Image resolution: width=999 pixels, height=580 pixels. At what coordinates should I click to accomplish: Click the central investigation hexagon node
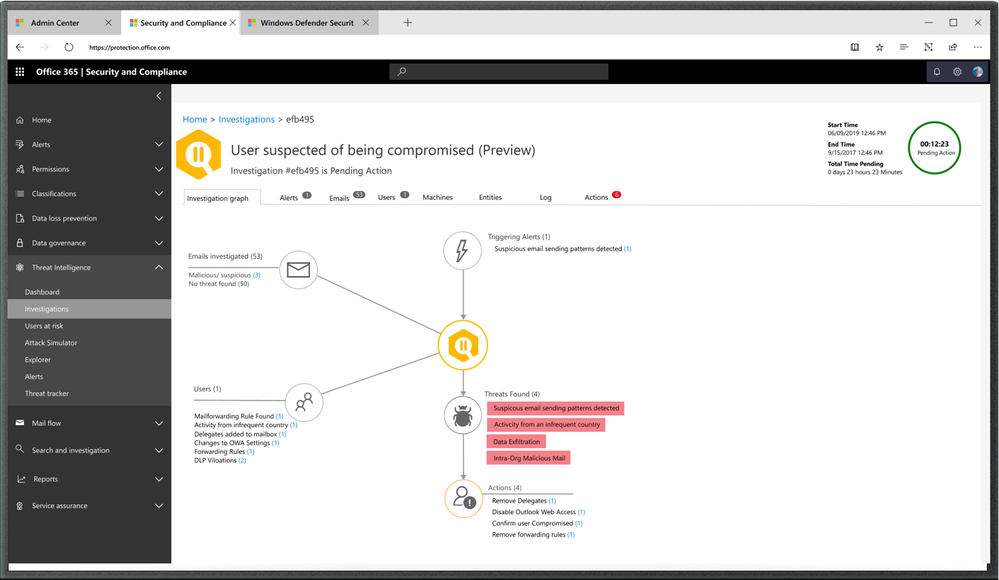click(463, 345)
